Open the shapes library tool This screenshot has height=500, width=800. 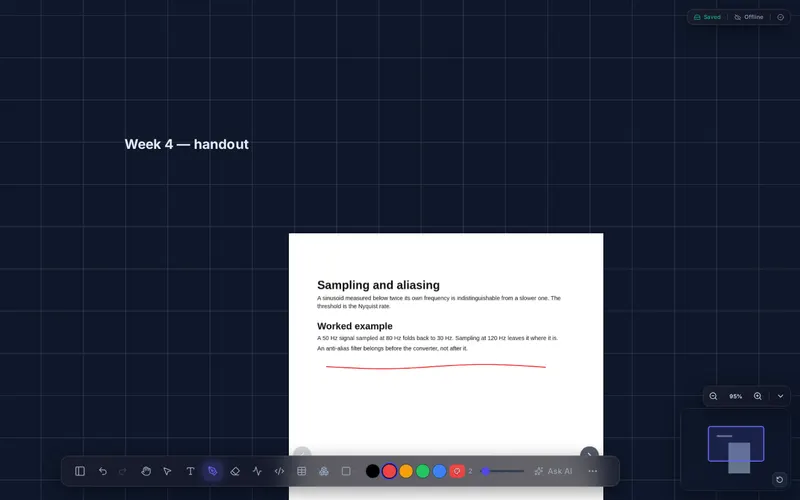pos(323,471)
